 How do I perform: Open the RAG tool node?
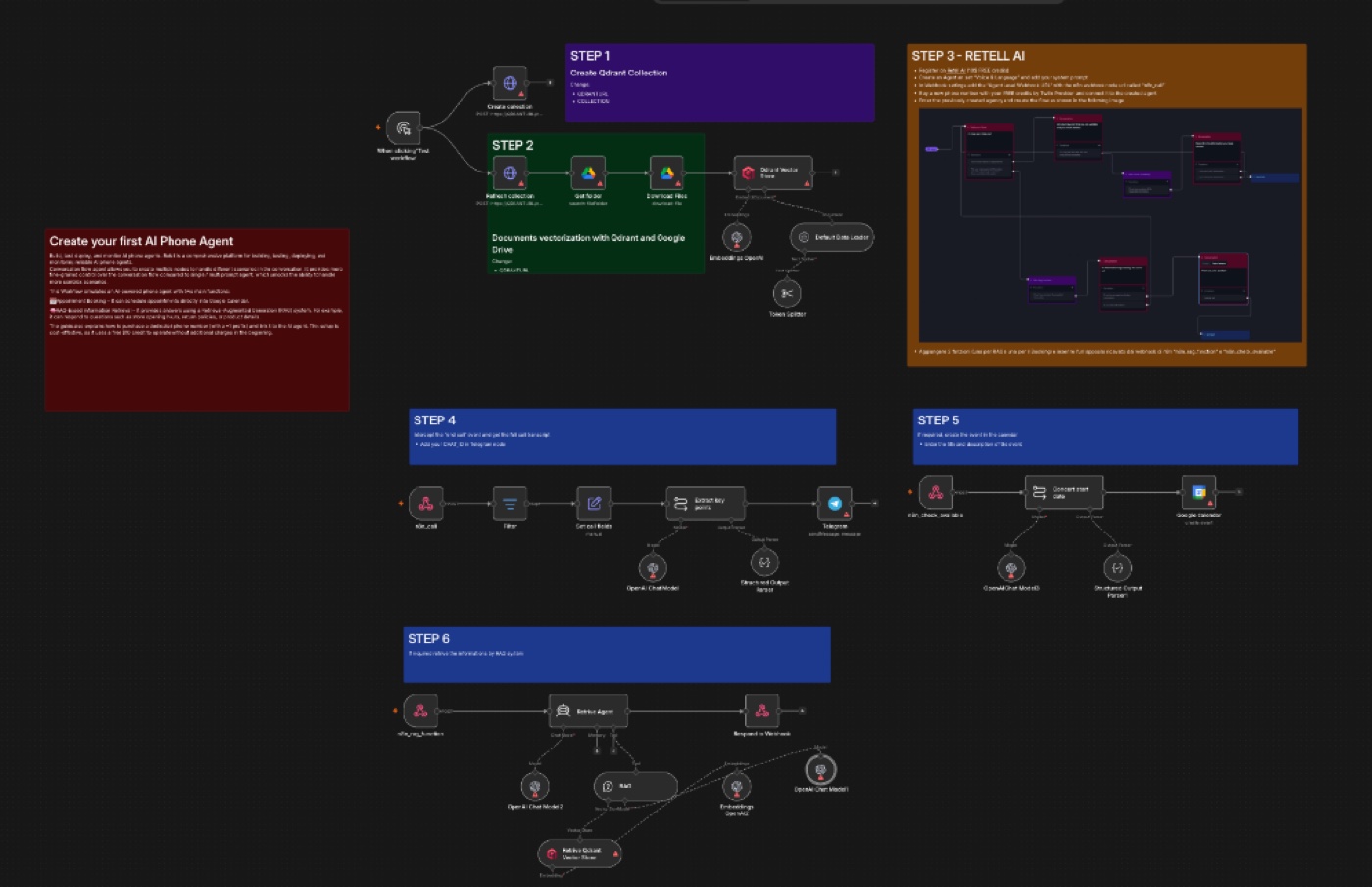pyautogui.click(x=635, y=787)
